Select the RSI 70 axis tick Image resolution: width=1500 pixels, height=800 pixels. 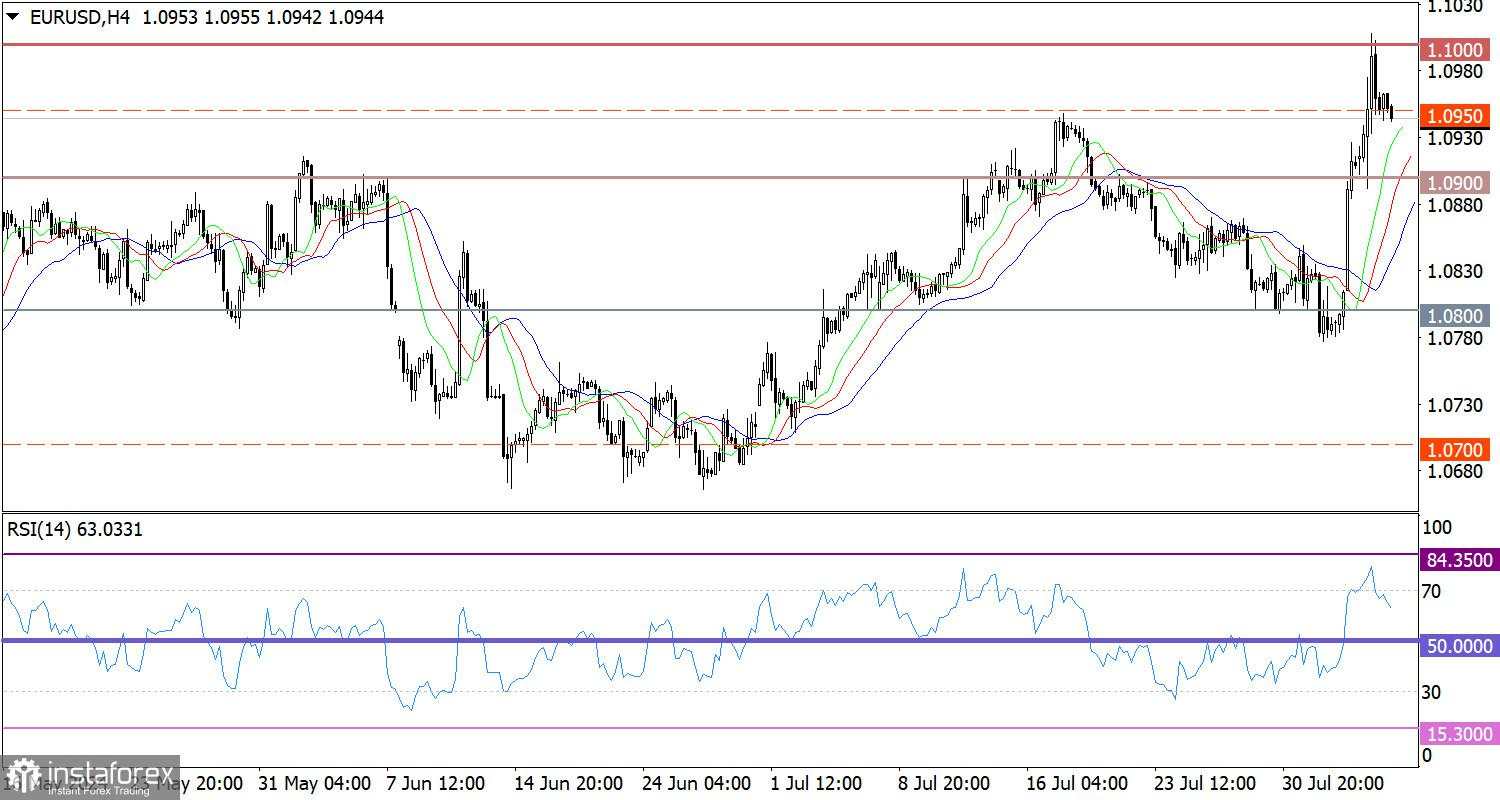(1431, 591)
